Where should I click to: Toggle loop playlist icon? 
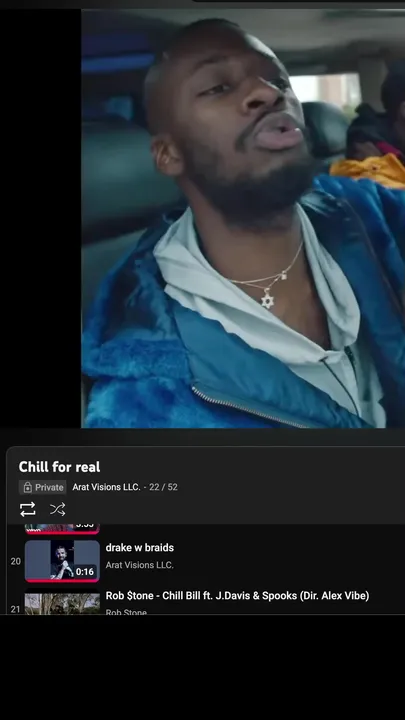point(28,509)
